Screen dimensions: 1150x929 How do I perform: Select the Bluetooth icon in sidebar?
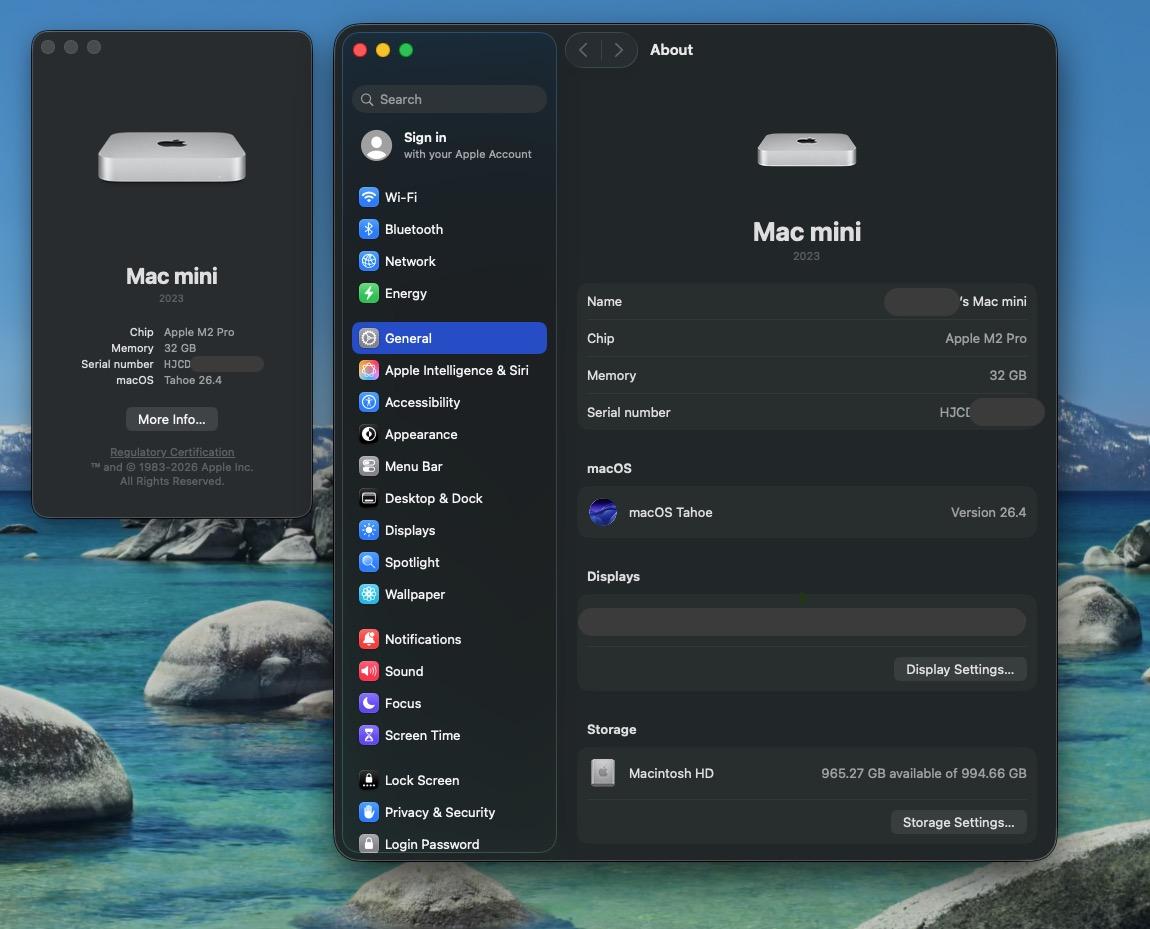tap(369, 229)
